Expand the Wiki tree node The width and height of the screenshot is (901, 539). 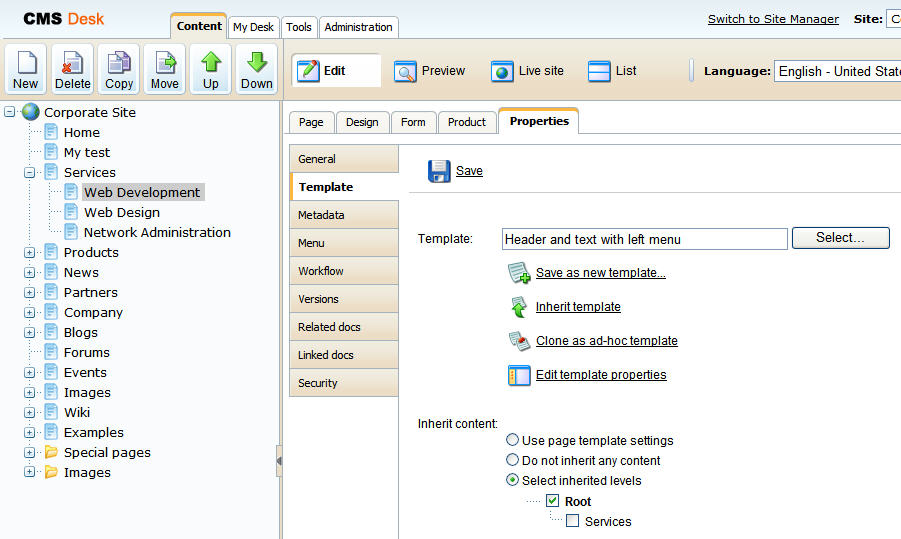tap(29, 412)
